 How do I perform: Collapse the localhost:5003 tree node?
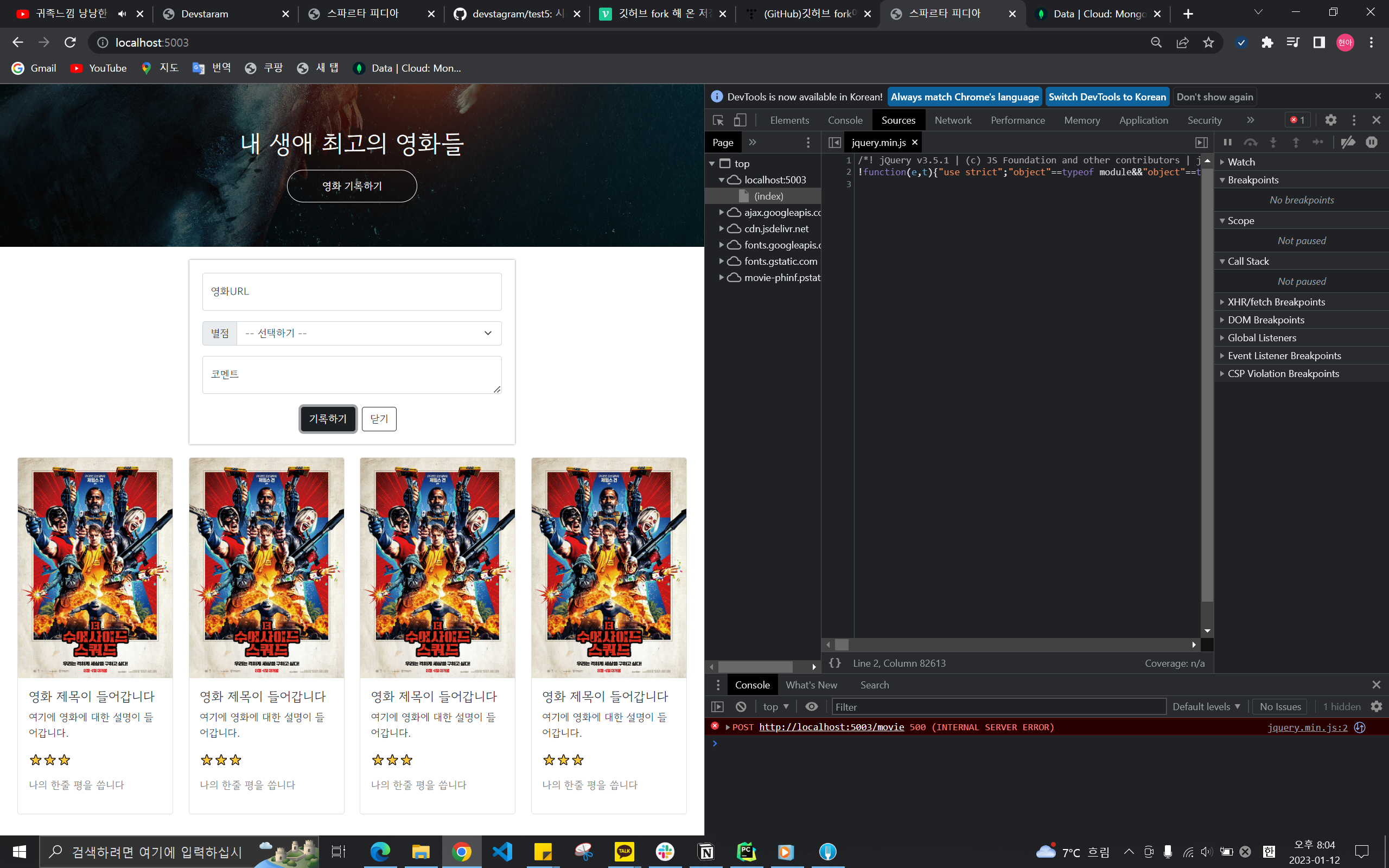tap(722, 180)
